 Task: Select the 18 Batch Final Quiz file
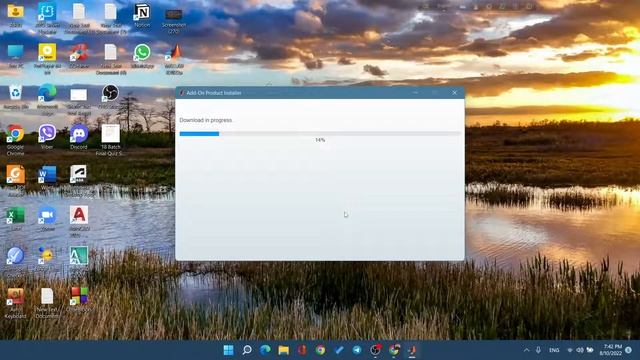[110, 140]
